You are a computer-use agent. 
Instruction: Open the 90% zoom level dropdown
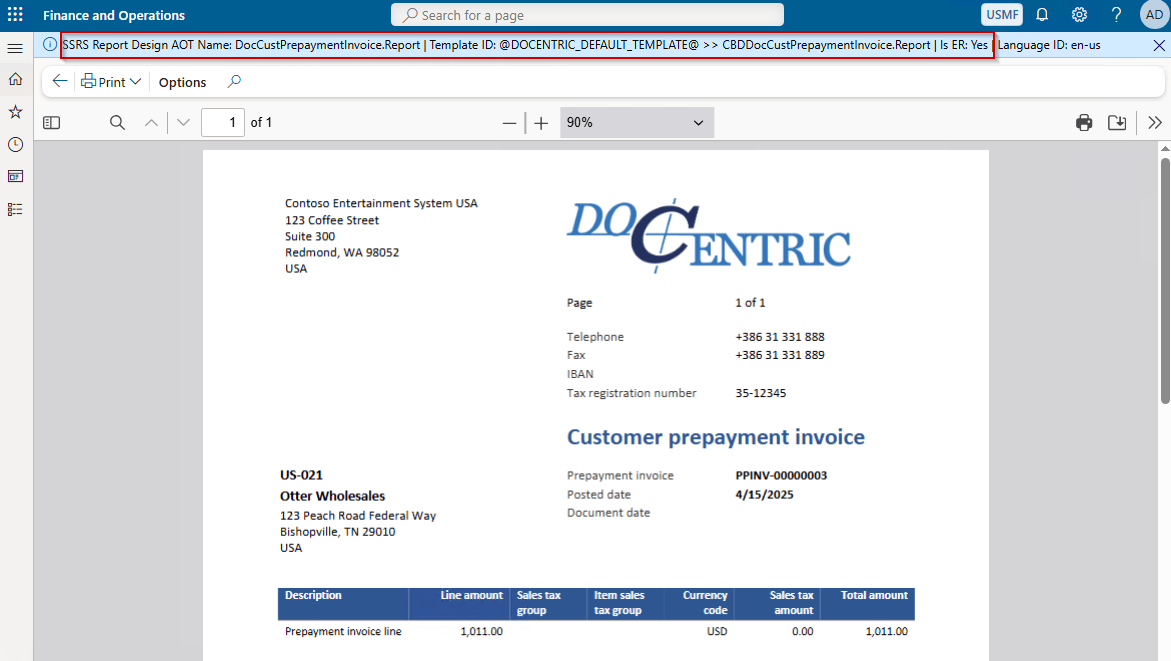click(637, 122)
